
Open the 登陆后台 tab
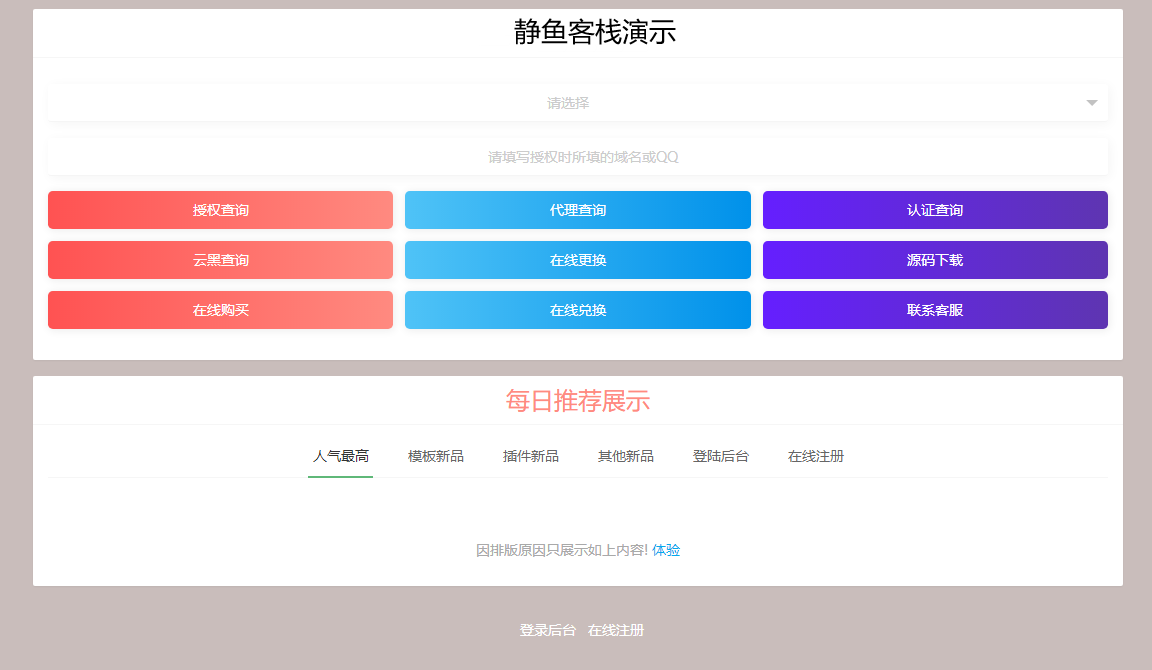pos(720,456)
